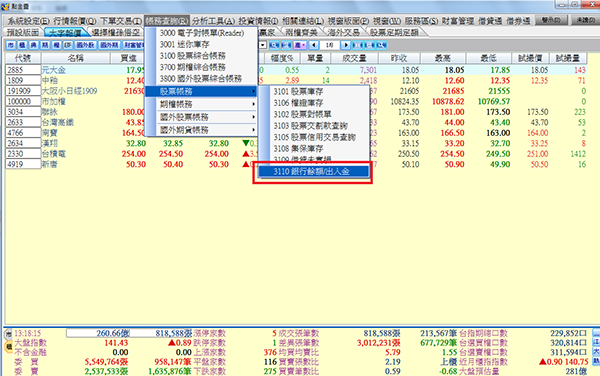600x376 pixels.
Task: Select the 市 market filter icon
Action: (x=11, y=45)
